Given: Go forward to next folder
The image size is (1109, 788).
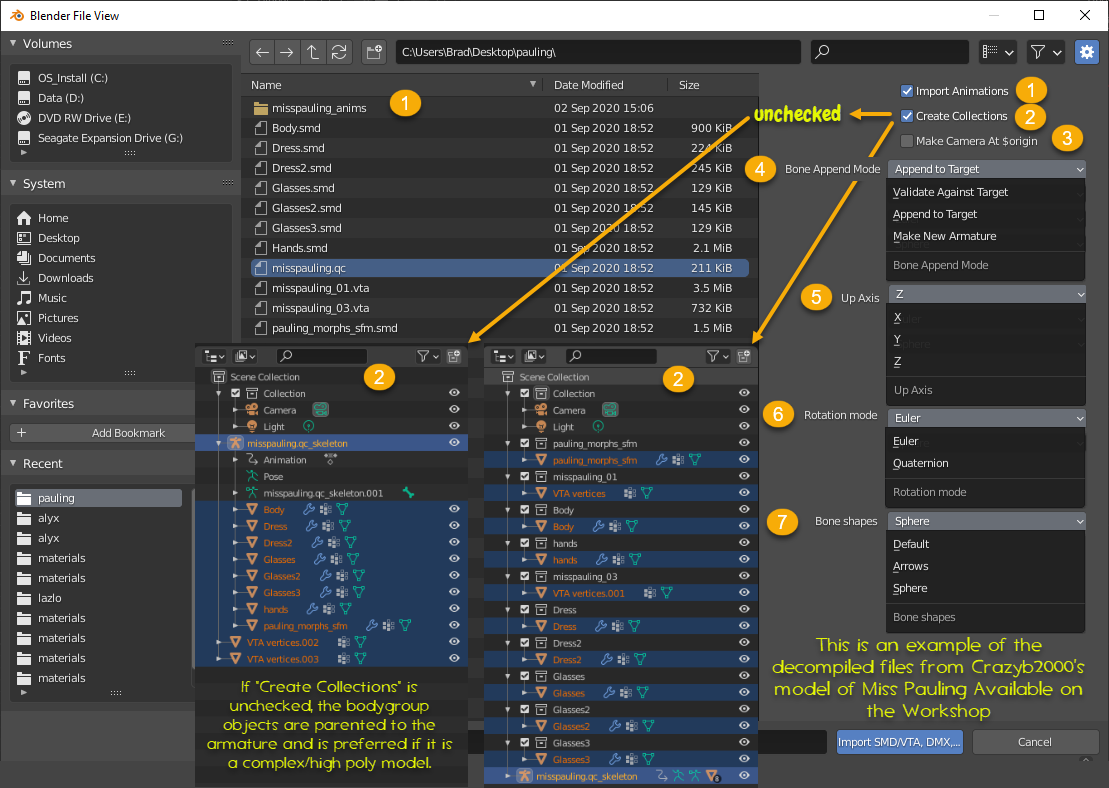Looking at the screenshot, I should (x=287, y=52).
